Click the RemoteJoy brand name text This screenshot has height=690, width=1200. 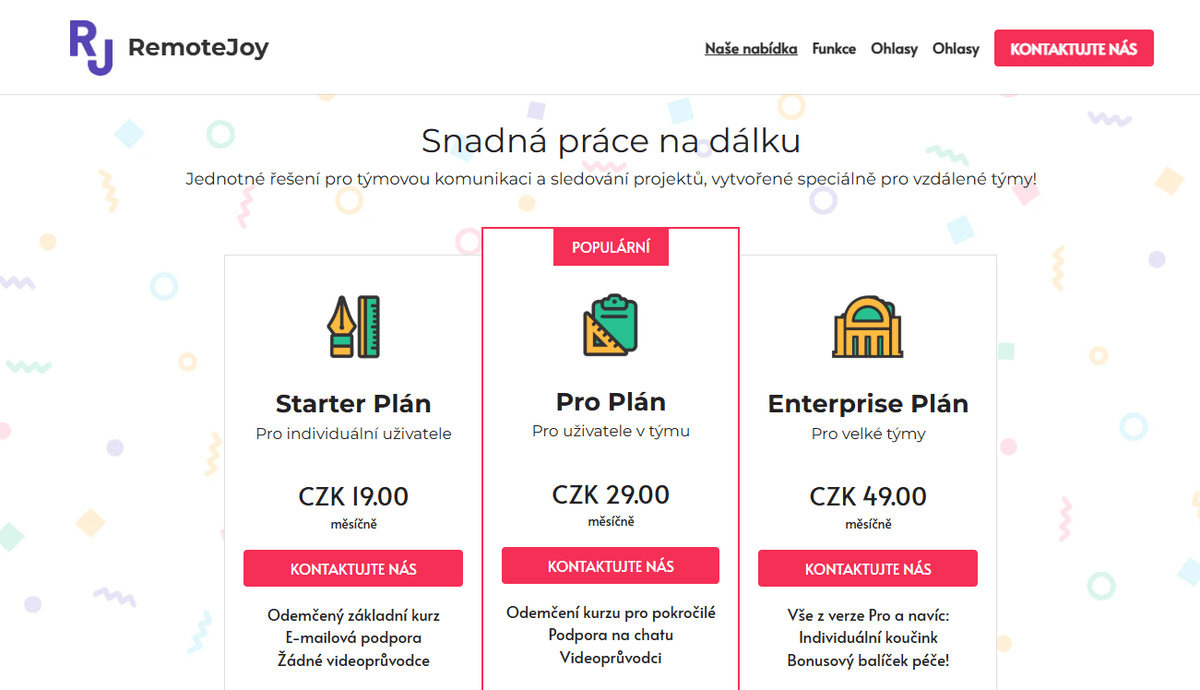pyautogui.click(x=198, y=45)
